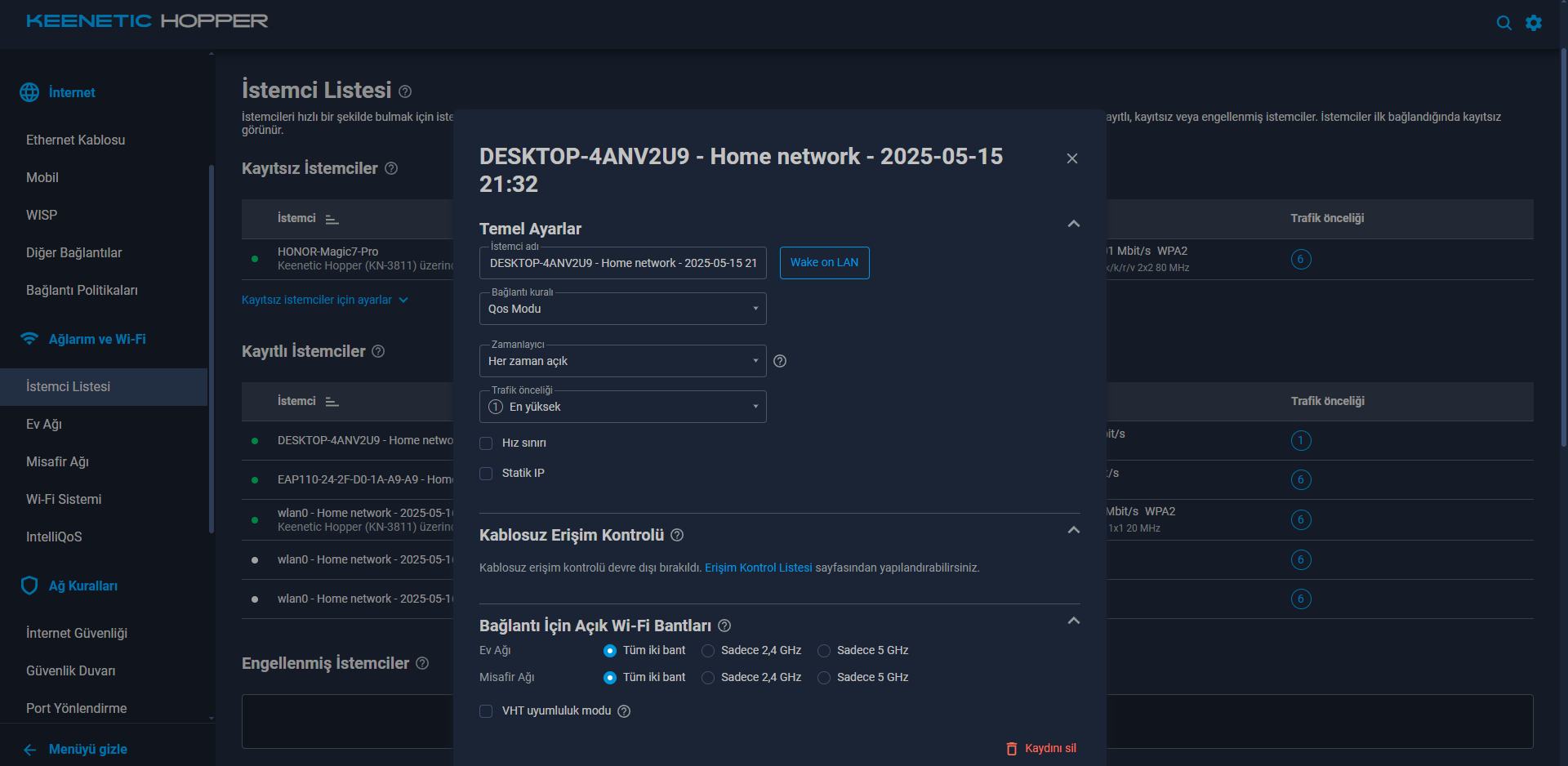Screen dimensions: 1568x766
Task: Click help icon beside VHT uyumluluk modu
Action: (624, 711)
